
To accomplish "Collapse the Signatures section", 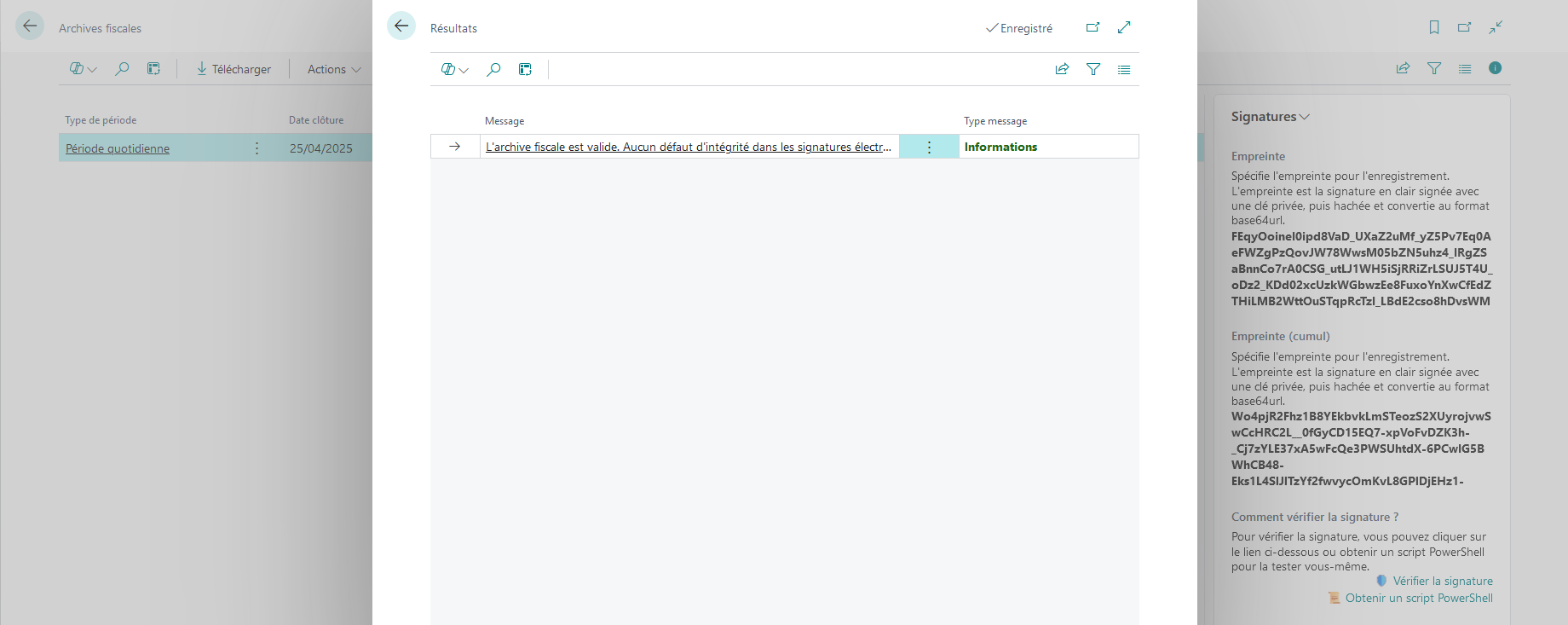I will 1270,117.
